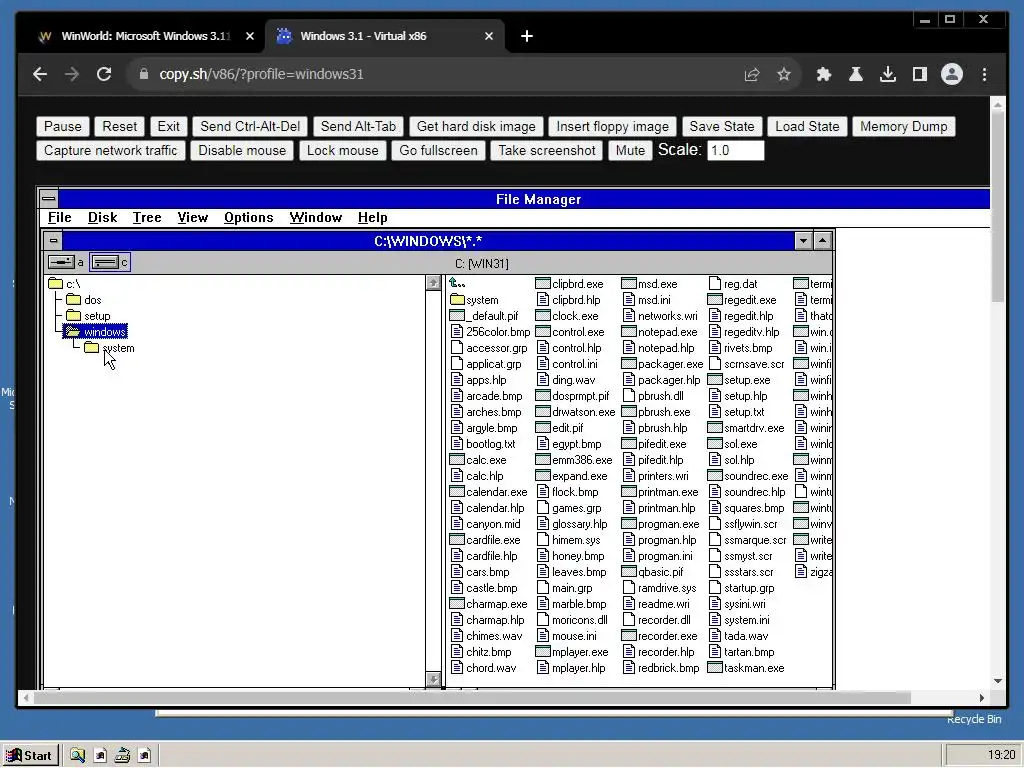
Task: Open the File menu
Action: (59, 217)
